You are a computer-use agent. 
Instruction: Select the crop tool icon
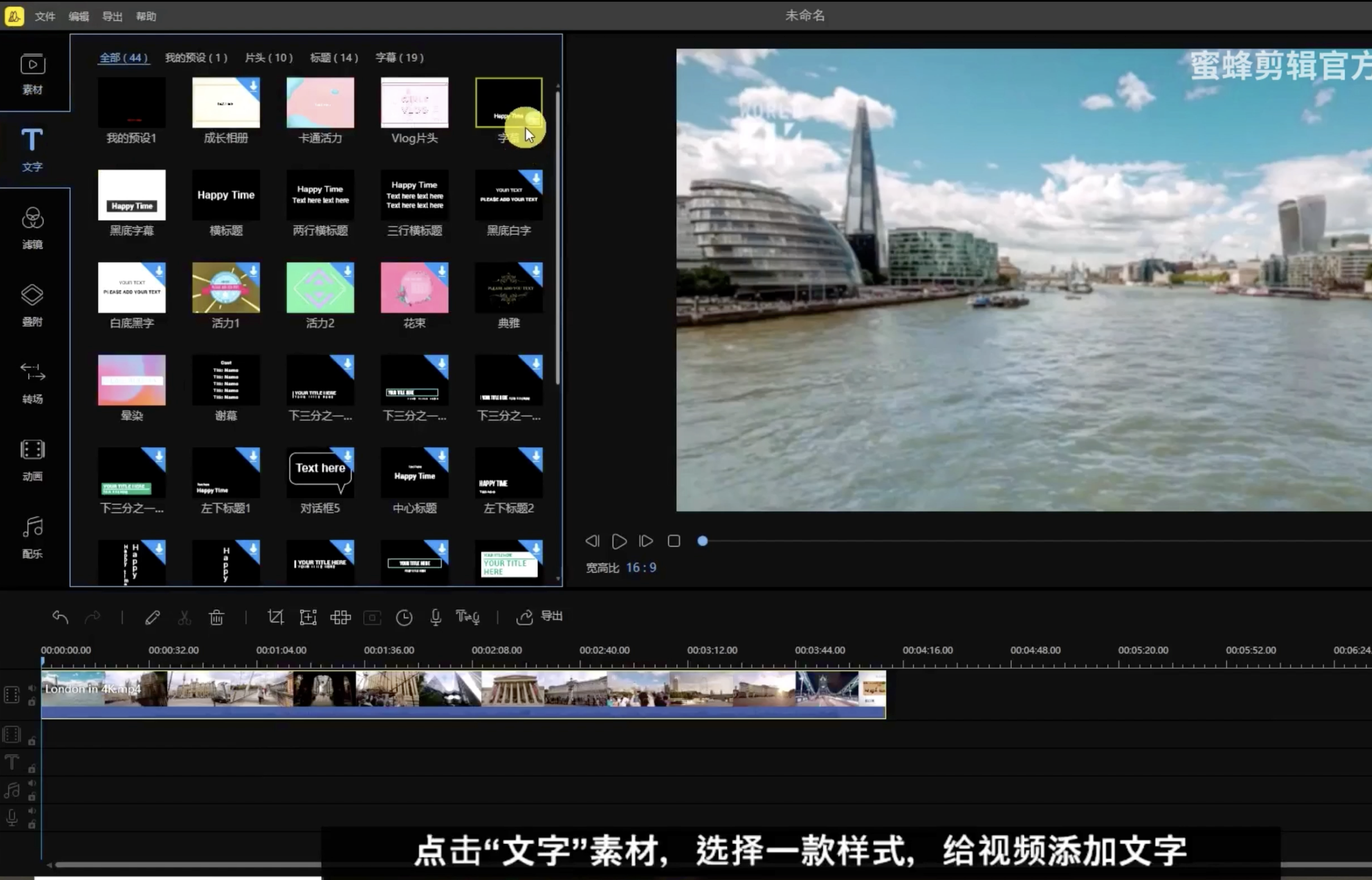pyautogui.click(x=276, y=617)
